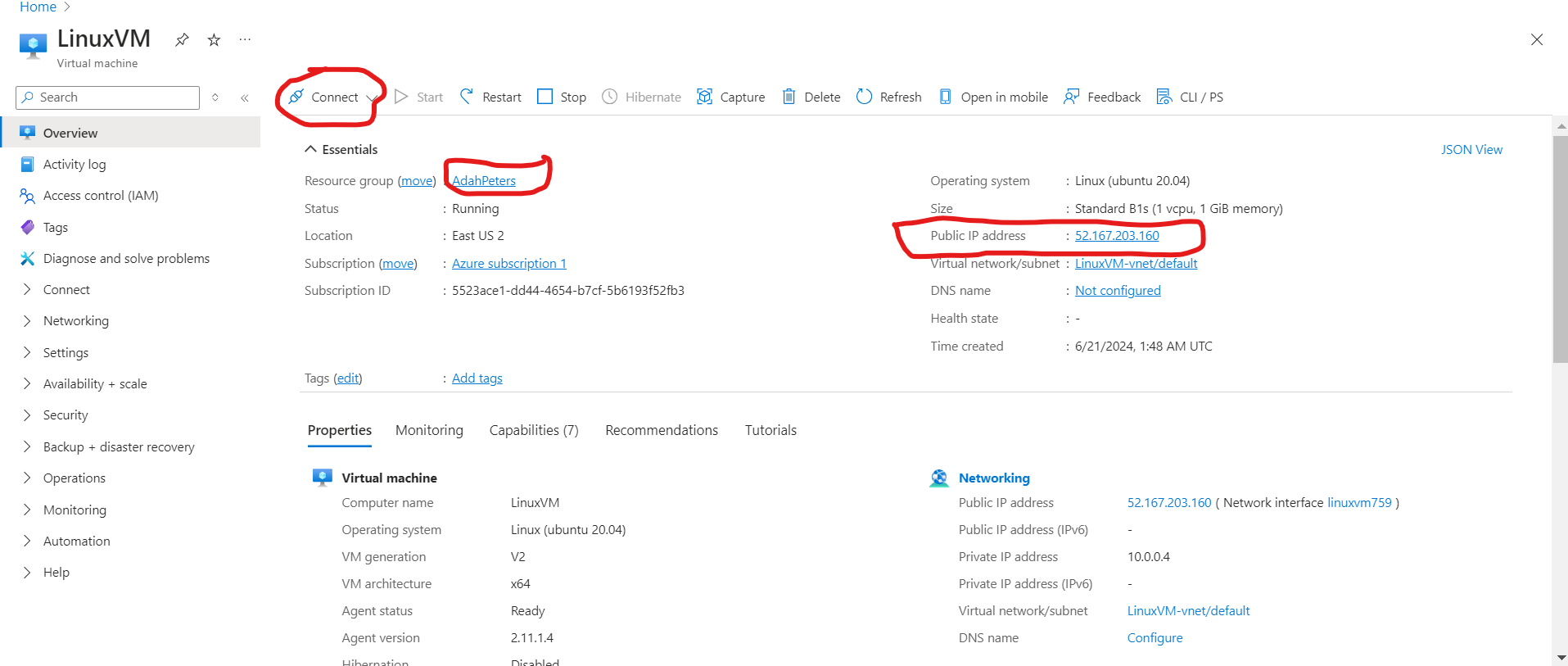Click the Configure DNS name link
This screenshot has height=666, width=1568.
pyautogui.click(x=1155, y=637)
